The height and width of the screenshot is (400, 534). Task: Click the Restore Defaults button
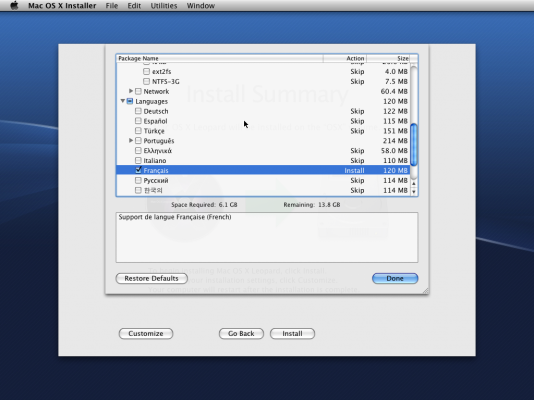[152, 278]
